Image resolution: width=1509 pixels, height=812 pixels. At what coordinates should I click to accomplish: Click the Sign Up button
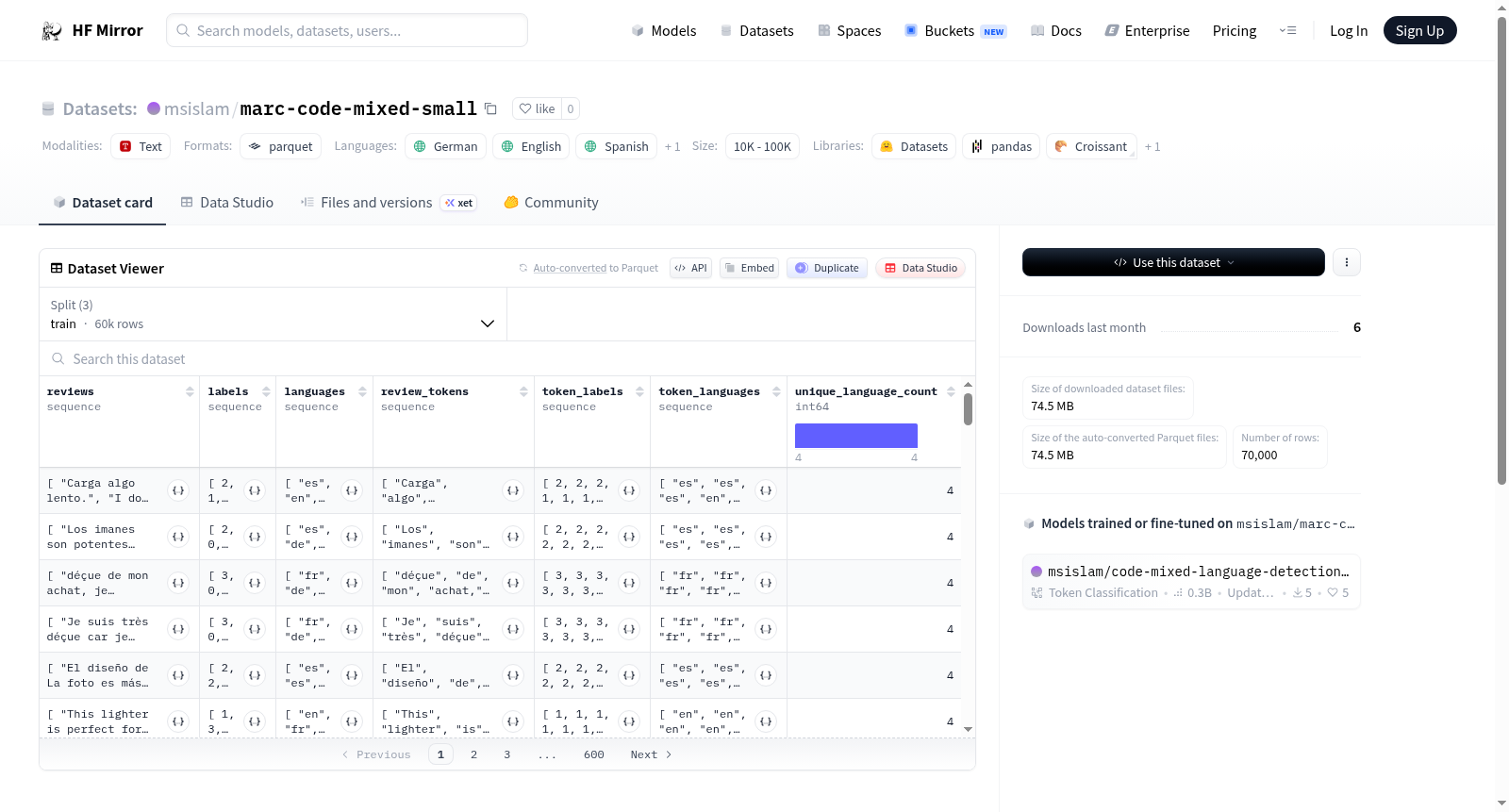click(x=1419, y=30)
